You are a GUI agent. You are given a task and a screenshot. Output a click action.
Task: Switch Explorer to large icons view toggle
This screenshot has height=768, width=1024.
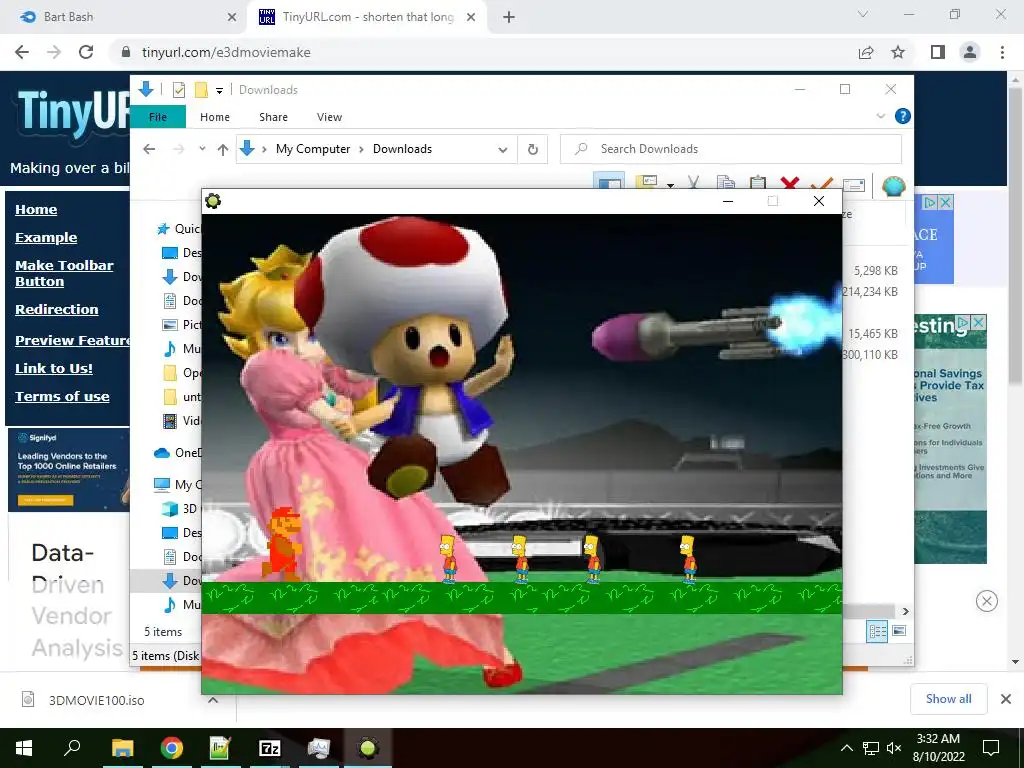pos(899,631)
